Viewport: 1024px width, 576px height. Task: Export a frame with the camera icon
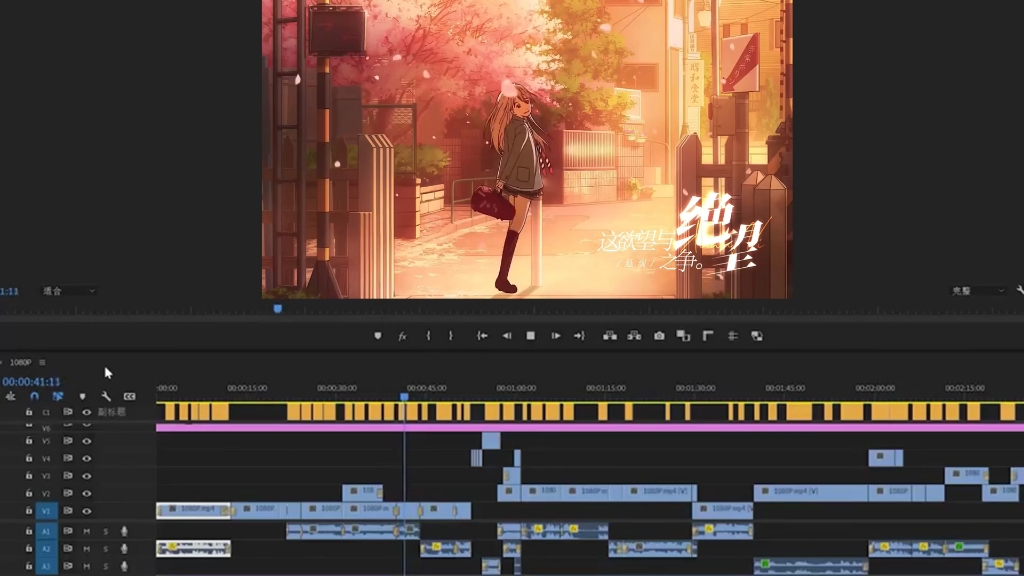pos(659,336)
